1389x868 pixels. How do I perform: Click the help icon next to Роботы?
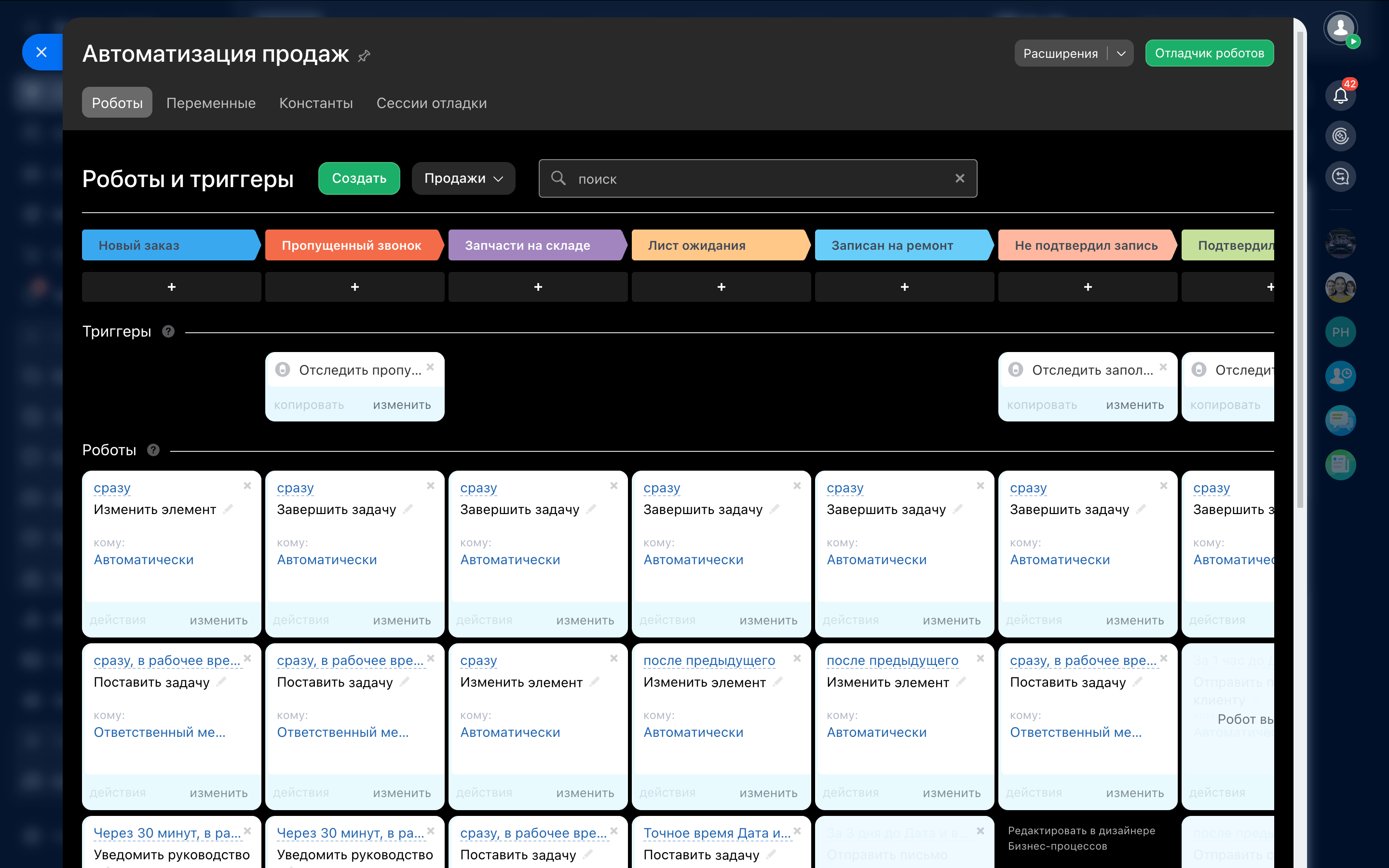[x=153, y=450]
